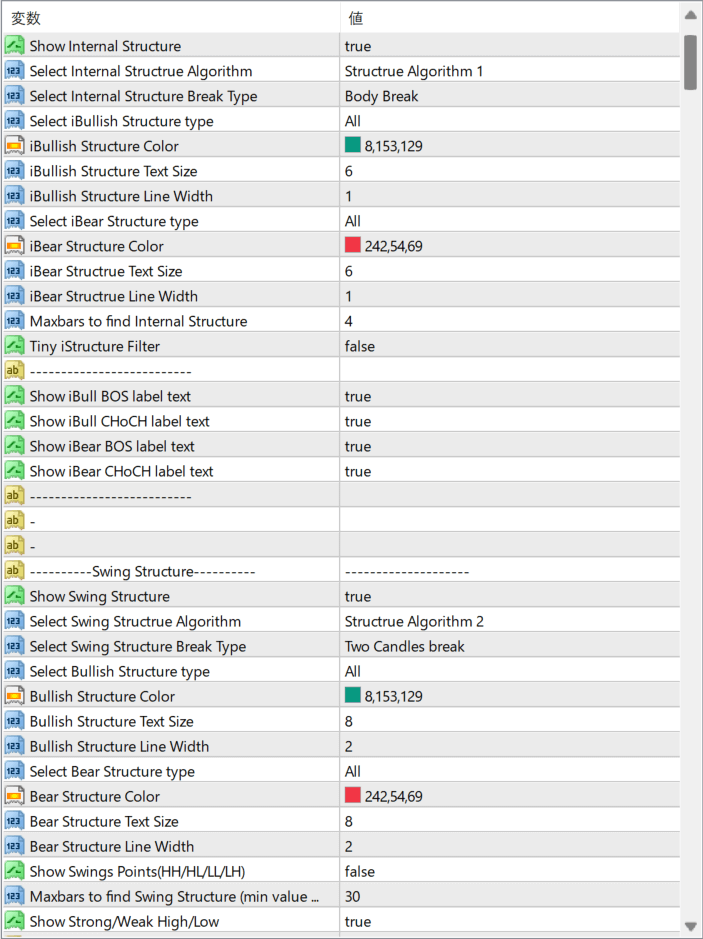This screenshot has width=703, height=939.
Task: Click the icon beside Show Internal Structure
Action: pos(14,46)
